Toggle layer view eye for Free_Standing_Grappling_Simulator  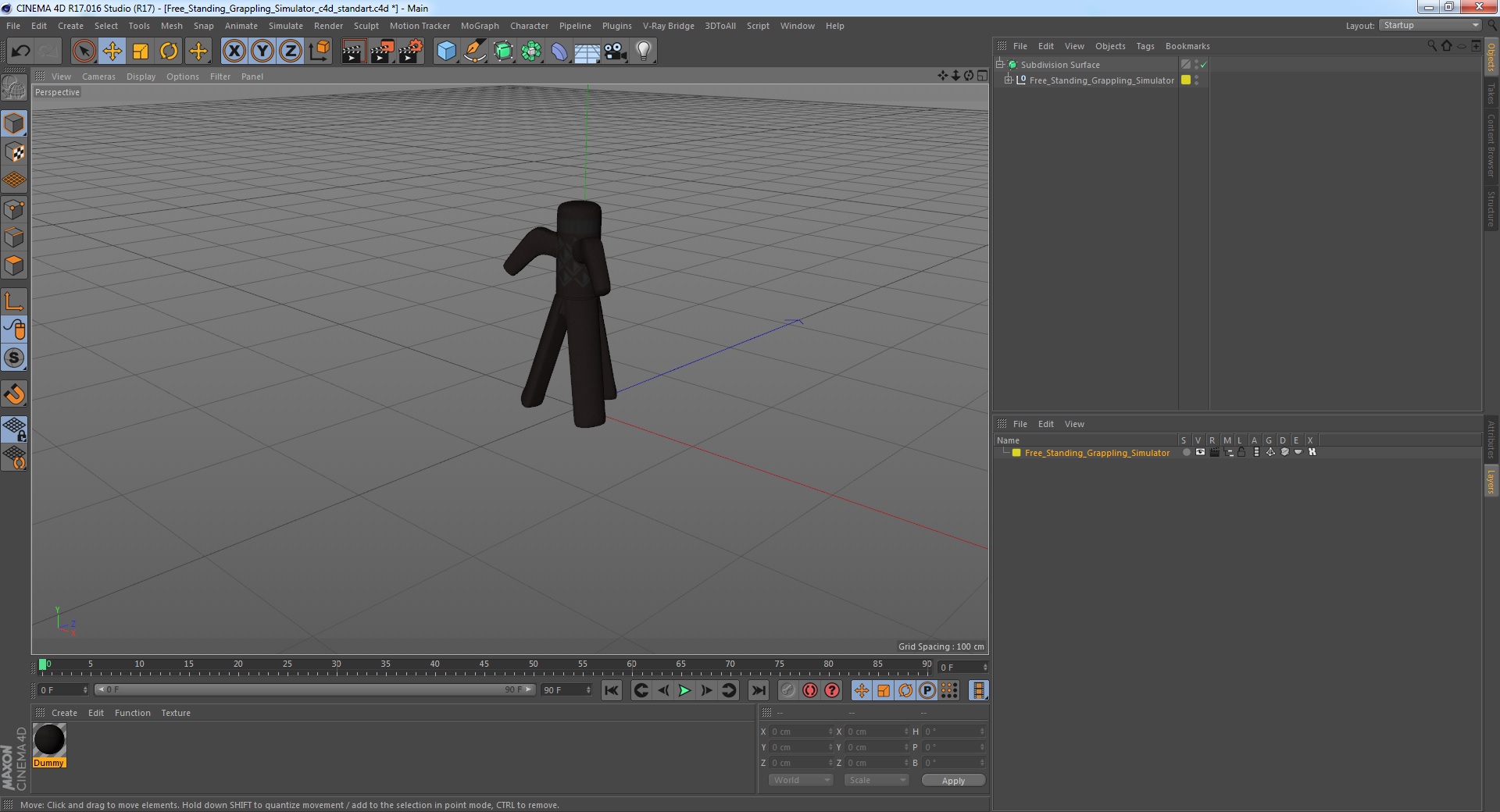(1200, 452)
